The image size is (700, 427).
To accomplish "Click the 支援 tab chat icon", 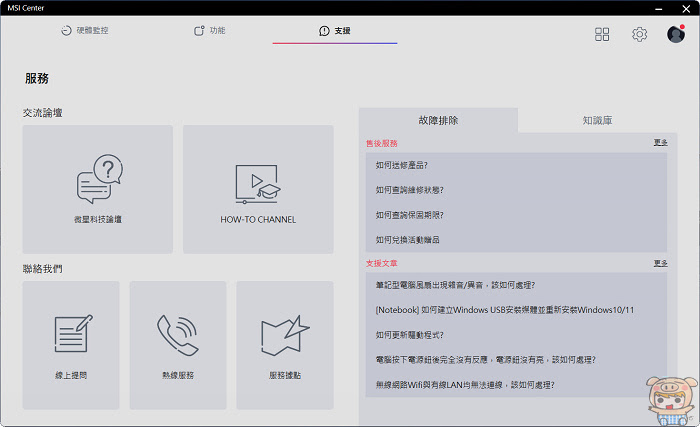I will 324,31.
